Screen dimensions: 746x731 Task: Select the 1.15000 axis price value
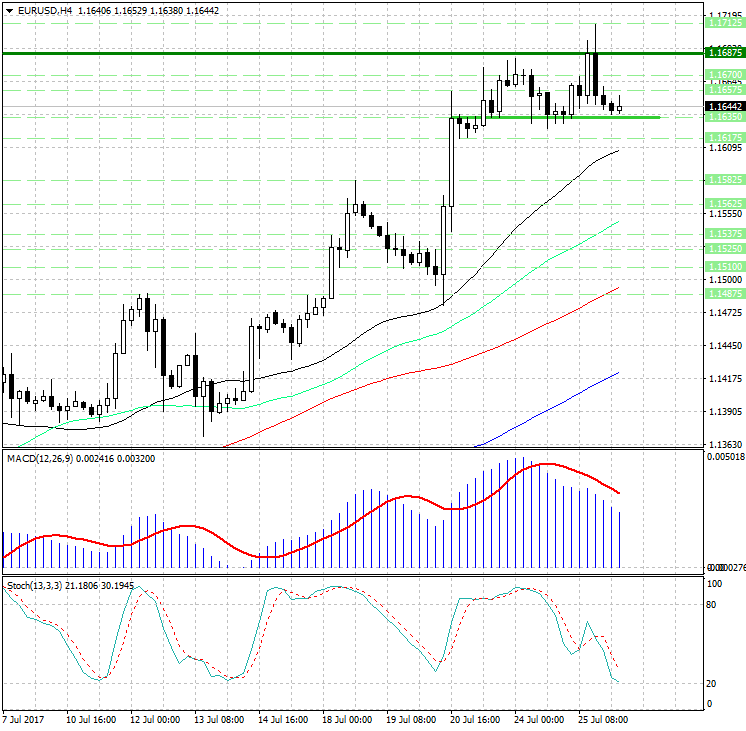(725, 279)
